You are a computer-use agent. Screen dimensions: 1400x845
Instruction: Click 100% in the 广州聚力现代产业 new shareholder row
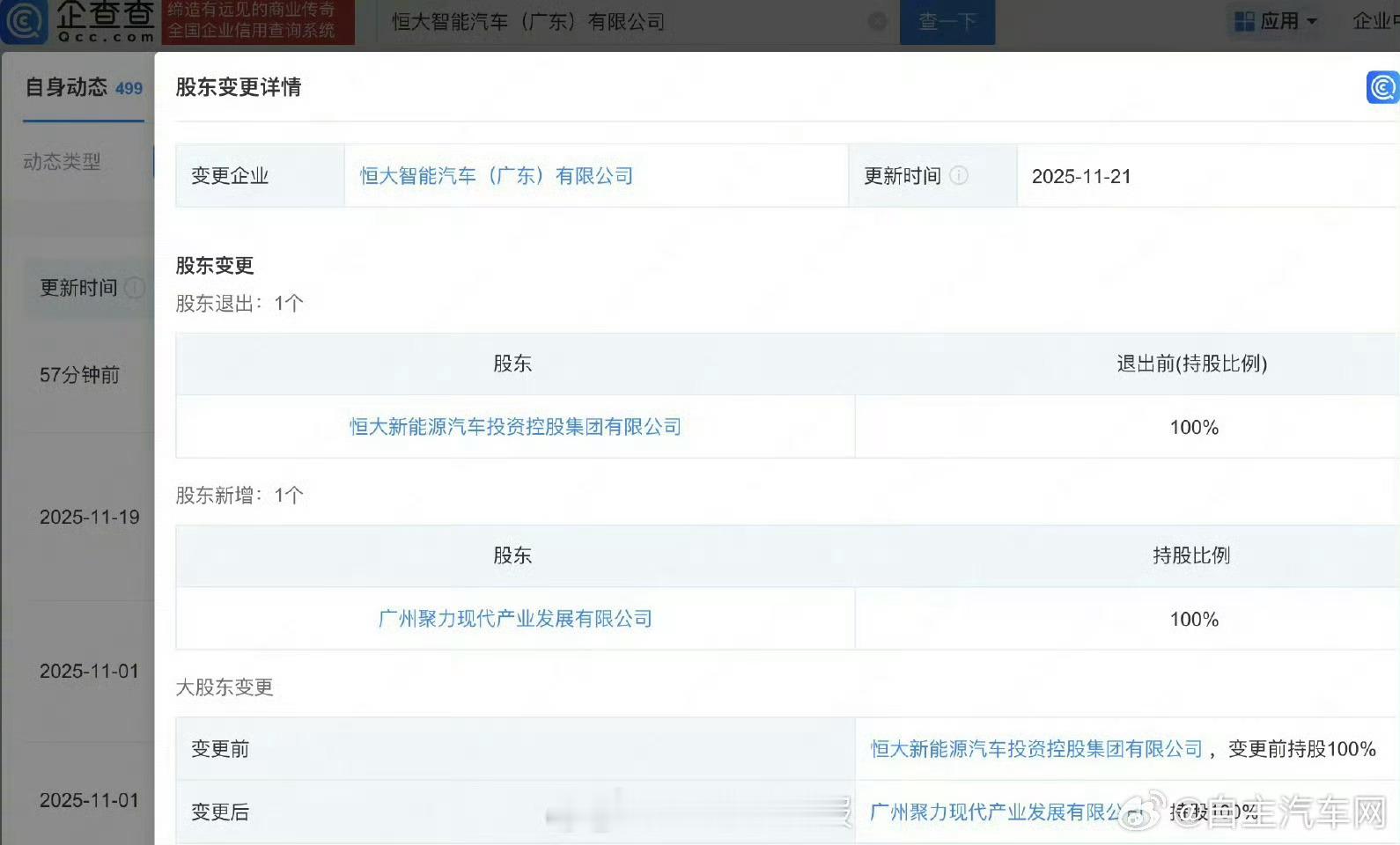(x=1194, y=619)
